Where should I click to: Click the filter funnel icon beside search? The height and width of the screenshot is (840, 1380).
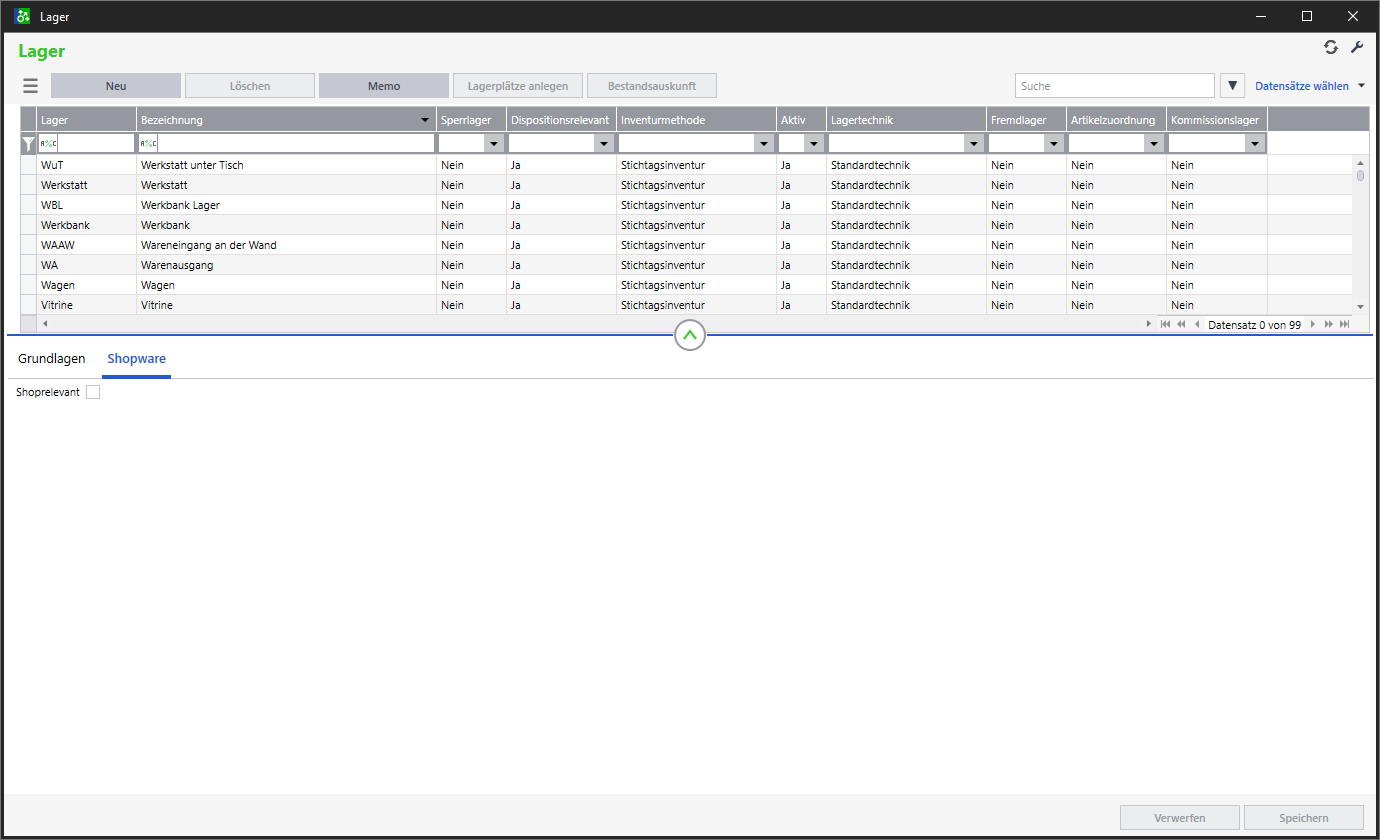tap(1233, 86)
